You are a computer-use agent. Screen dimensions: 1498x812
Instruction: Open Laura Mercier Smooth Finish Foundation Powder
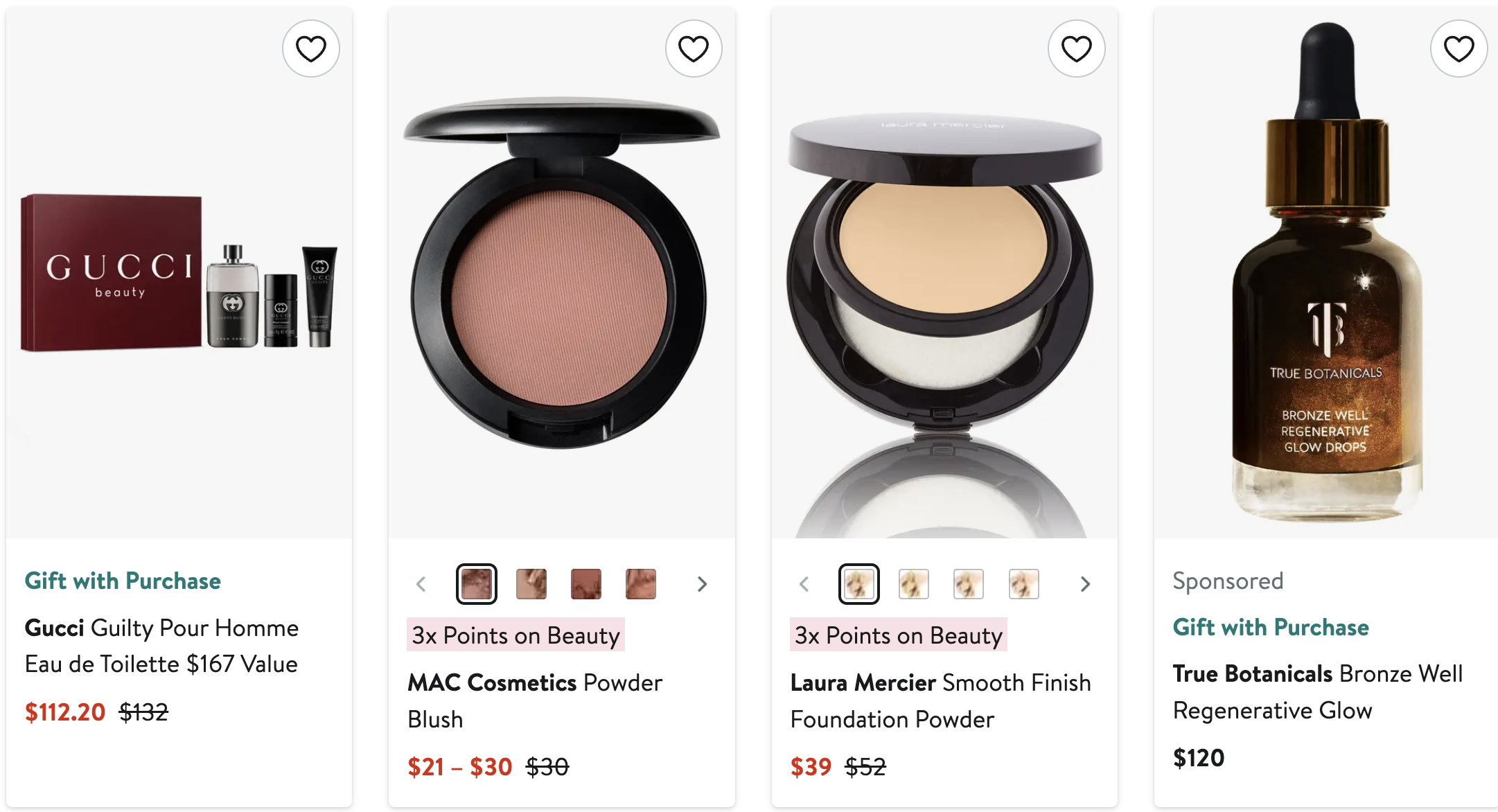pyautogui.click(x=941, y=700)
